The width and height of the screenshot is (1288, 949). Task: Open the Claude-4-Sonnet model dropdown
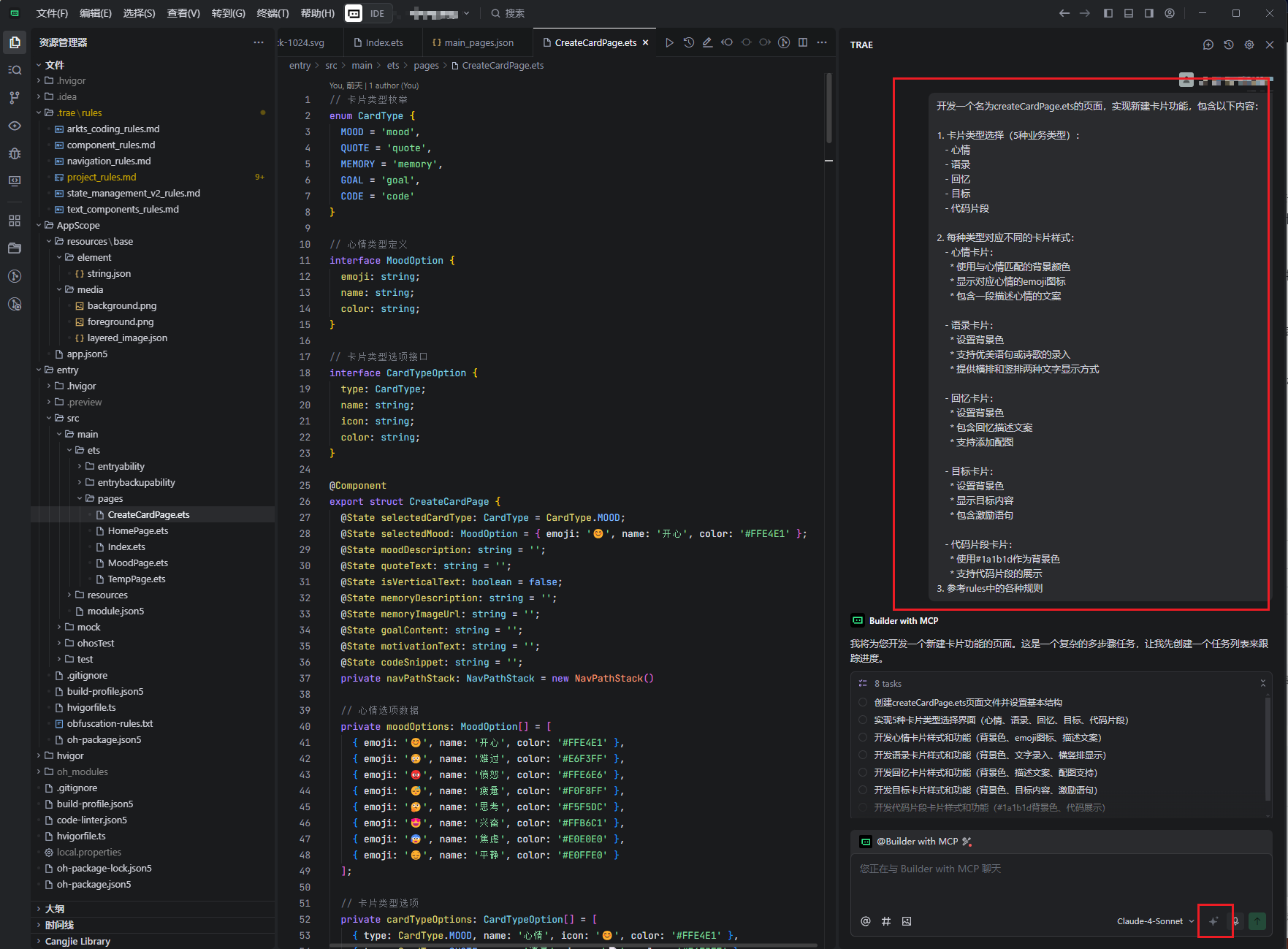point(1155,921)
